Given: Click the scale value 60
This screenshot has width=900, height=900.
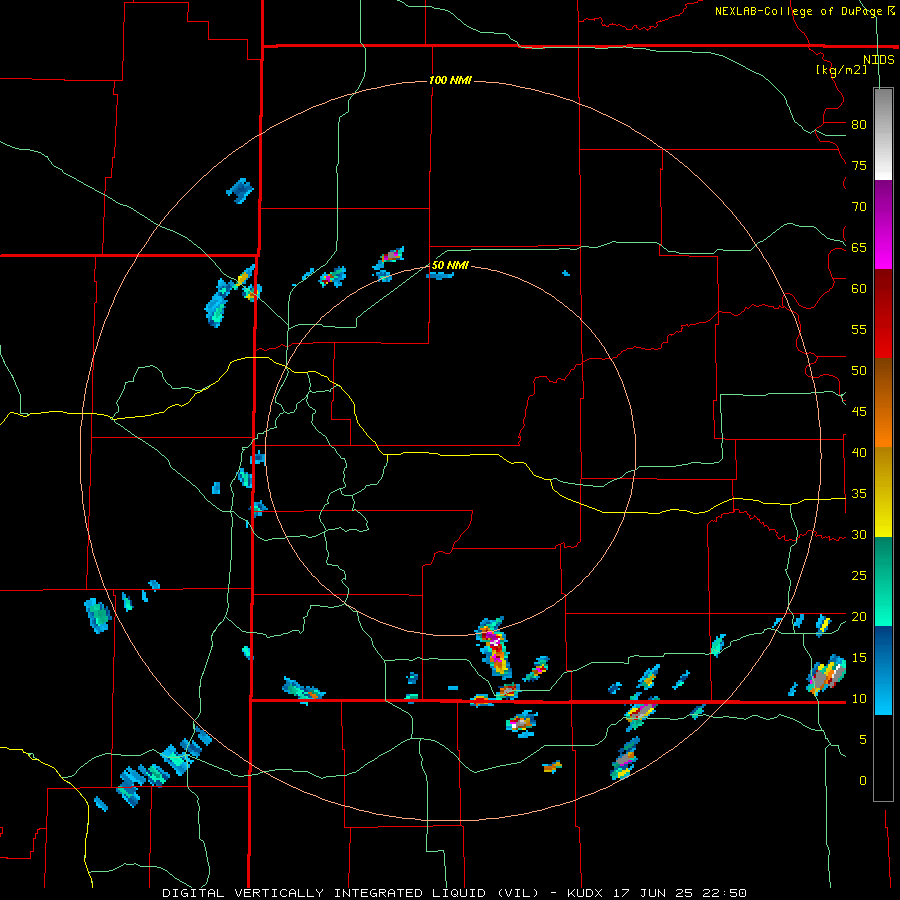Looking at the screenshot, I should (x=859, y=289).
